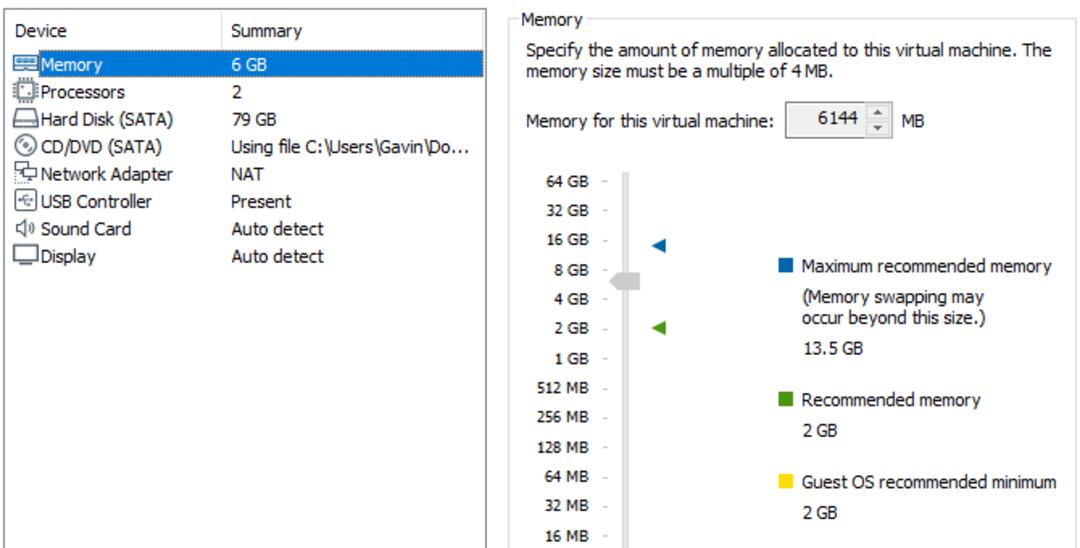
Task: Click the blue maximum recommended memory marker
Action: [659, 245]
